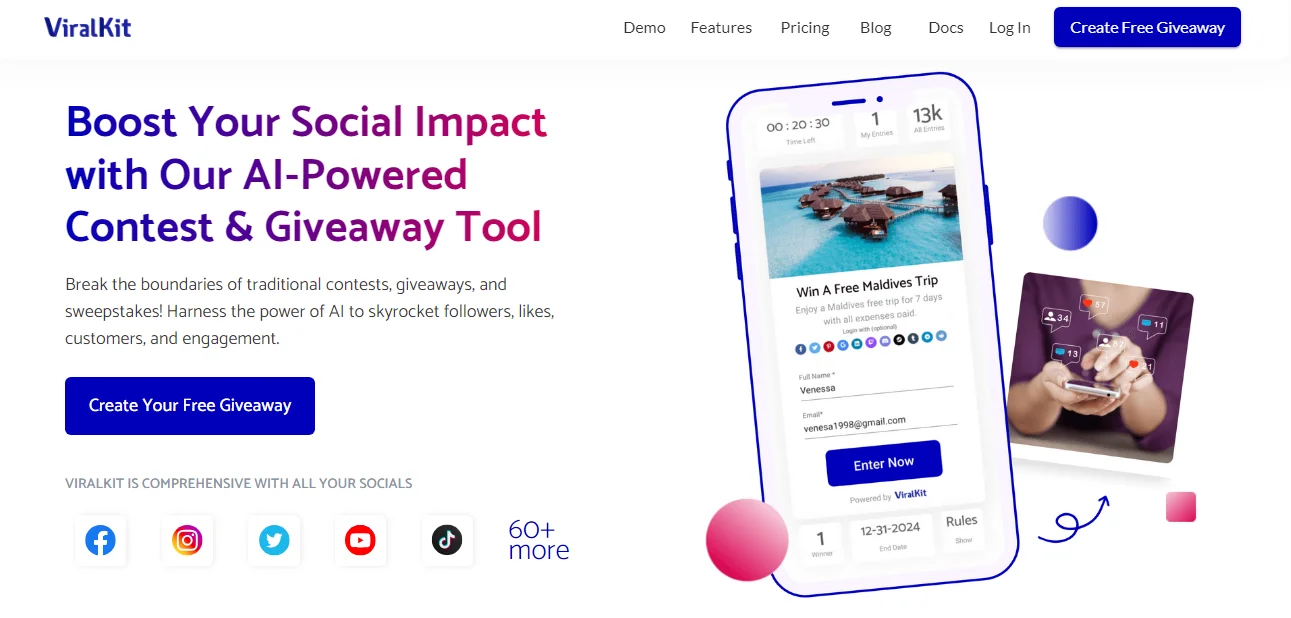The width and height of the screenshot is (1291, 618).
Task: Click the Enter Now button in phone
Action: click(884, 463)
